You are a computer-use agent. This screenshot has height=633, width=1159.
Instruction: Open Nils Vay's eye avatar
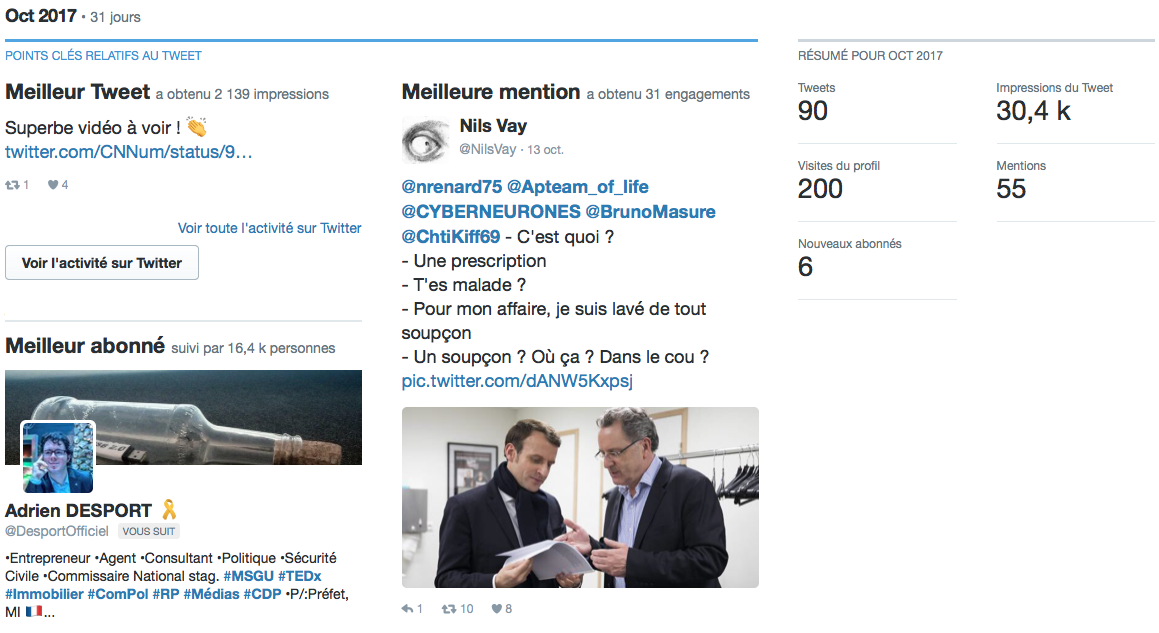pyautogui.click(x=426, y=139)
